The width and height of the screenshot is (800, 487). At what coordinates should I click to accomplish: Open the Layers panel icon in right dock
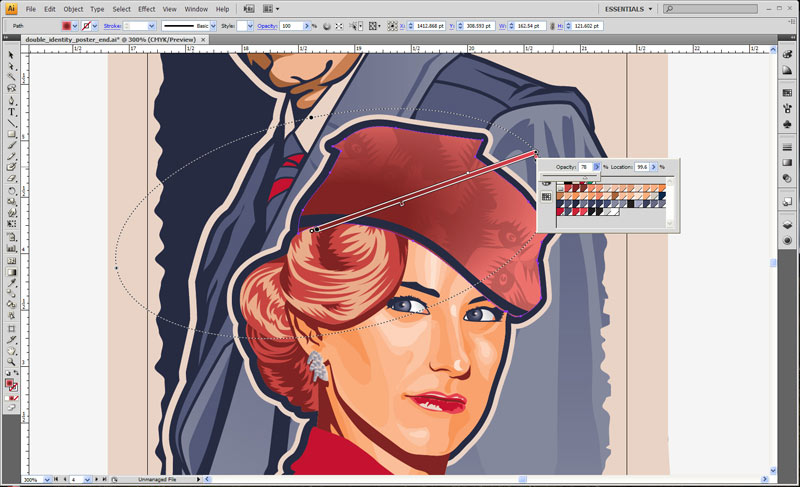point(787,225)
